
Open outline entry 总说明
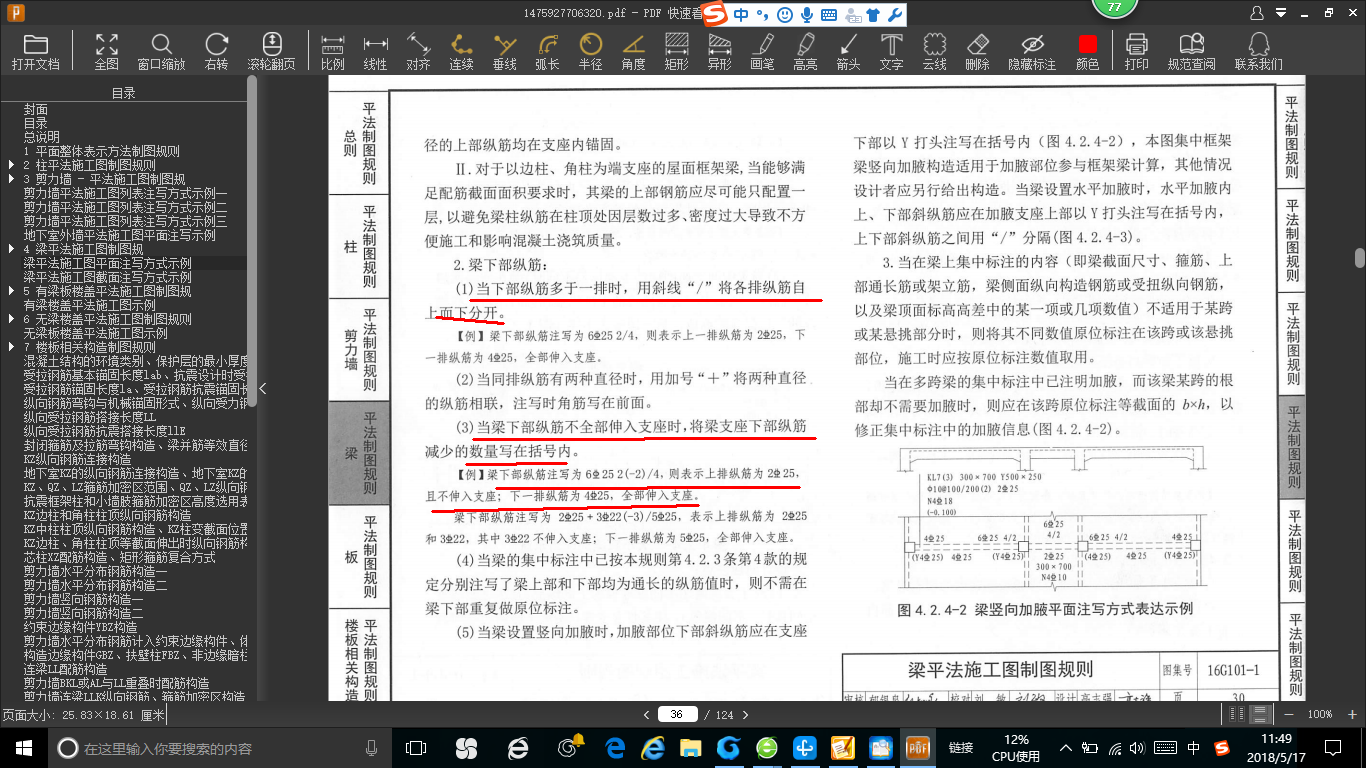pyautogui.click(x=42, y=137)
